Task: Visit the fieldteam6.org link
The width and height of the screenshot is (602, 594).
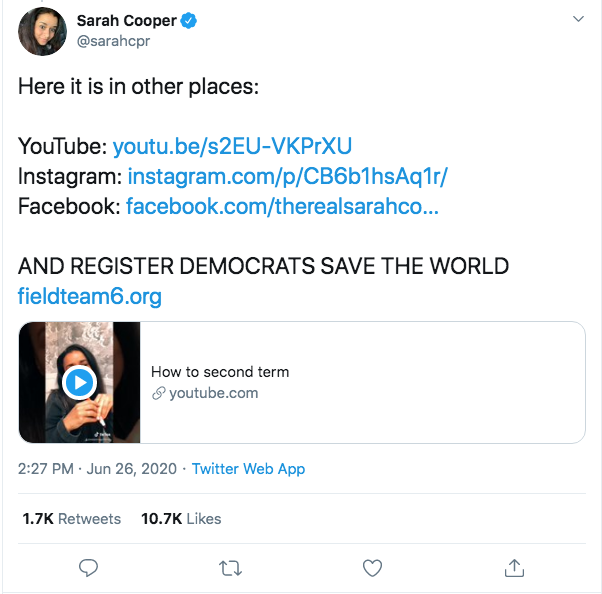Action: click(x=89, y=296)
